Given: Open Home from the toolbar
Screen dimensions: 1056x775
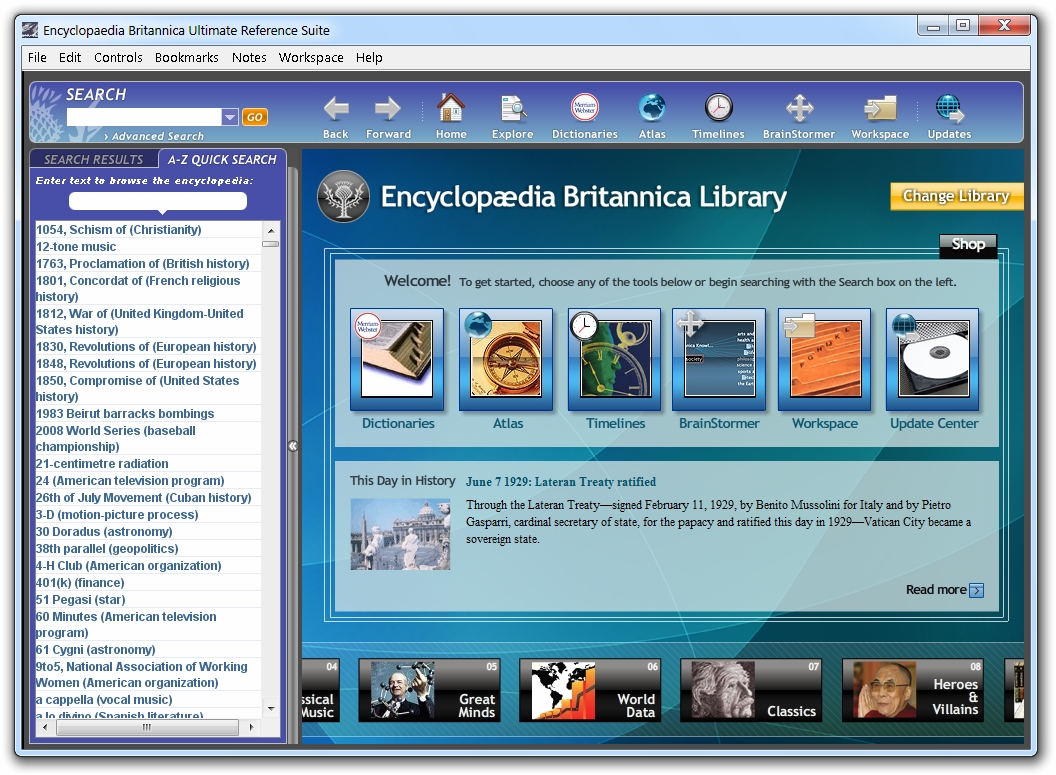Looking at the screenshot, I should click(451, 116).
